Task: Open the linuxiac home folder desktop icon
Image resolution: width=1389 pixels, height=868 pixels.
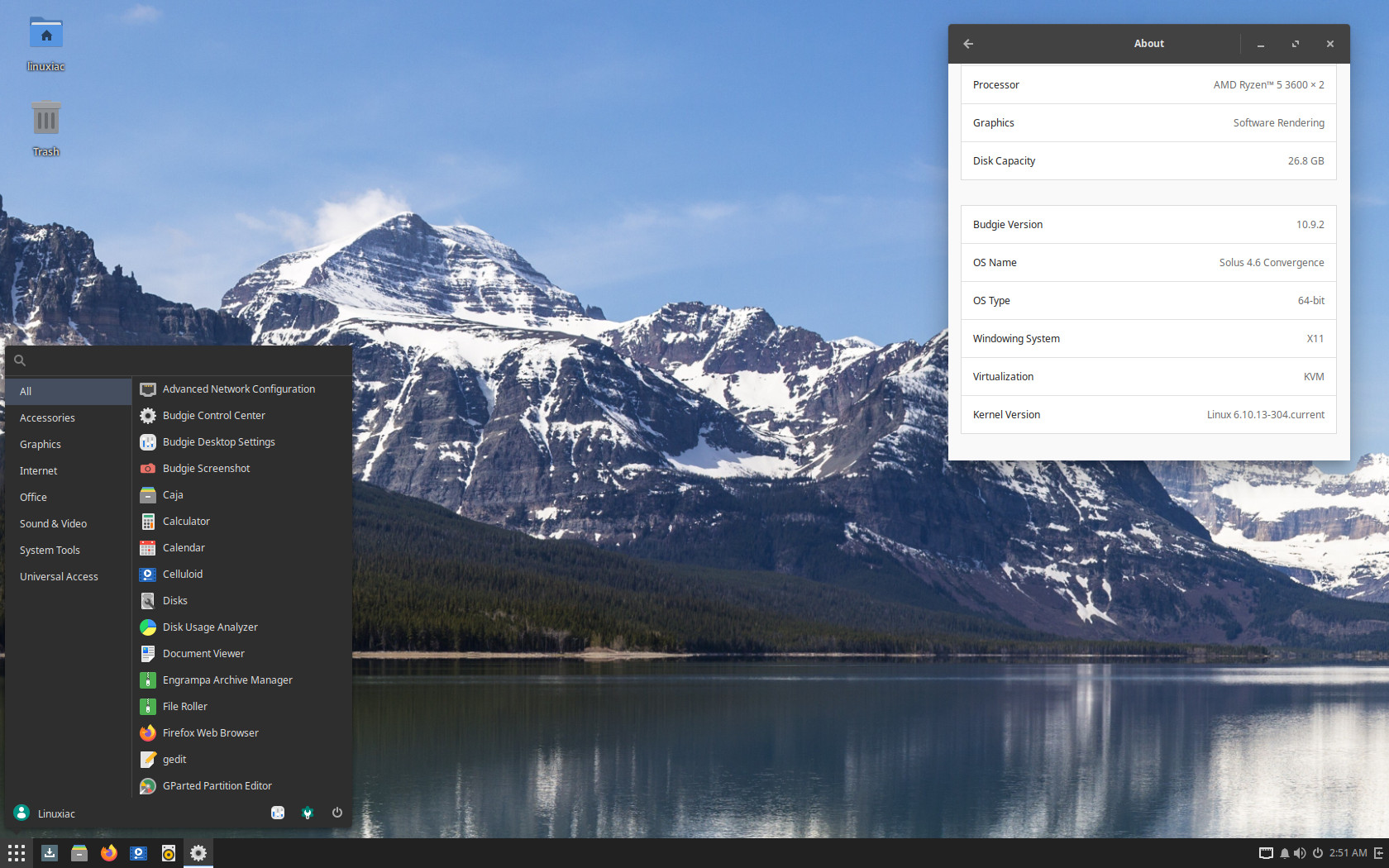Action: point(45,43)
